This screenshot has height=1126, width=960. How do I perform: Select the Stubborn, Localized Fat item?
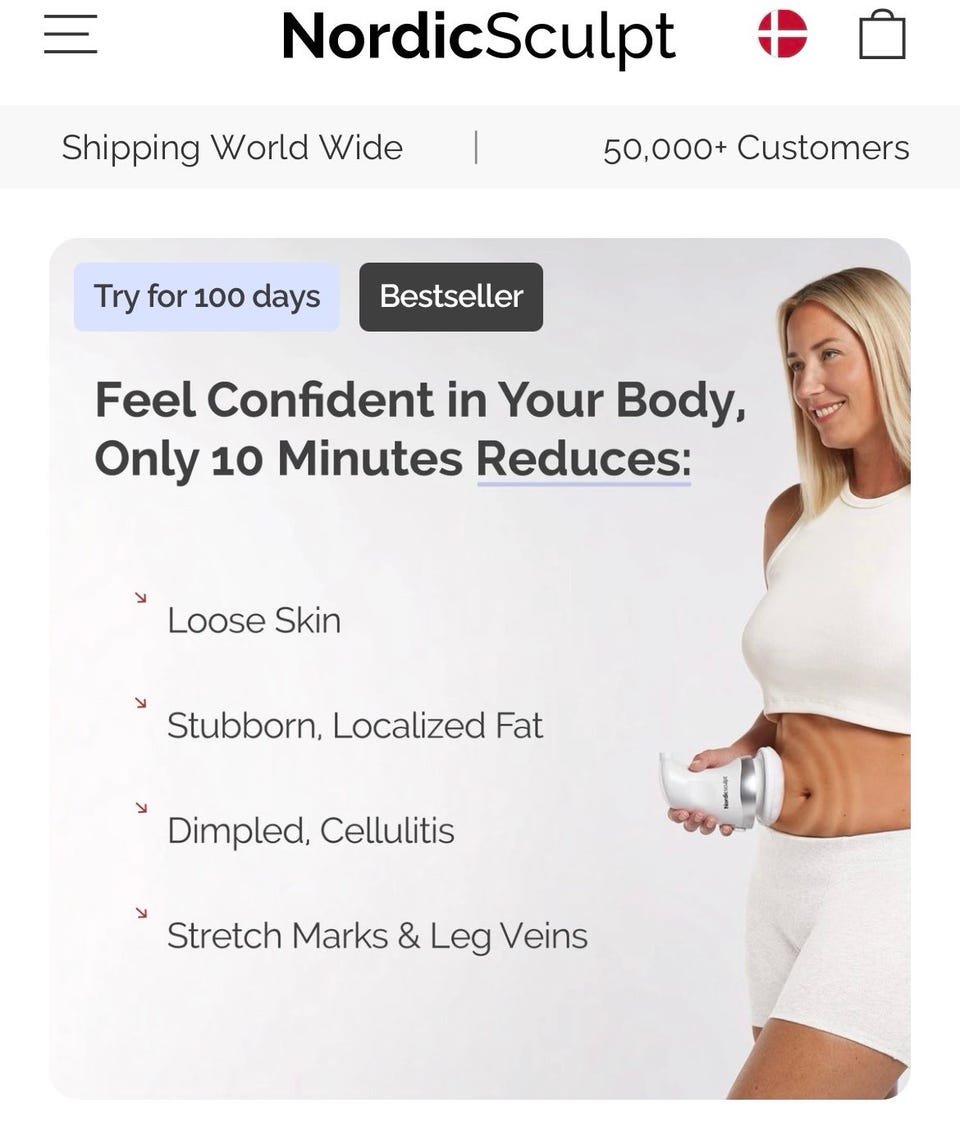coord(355,725)
